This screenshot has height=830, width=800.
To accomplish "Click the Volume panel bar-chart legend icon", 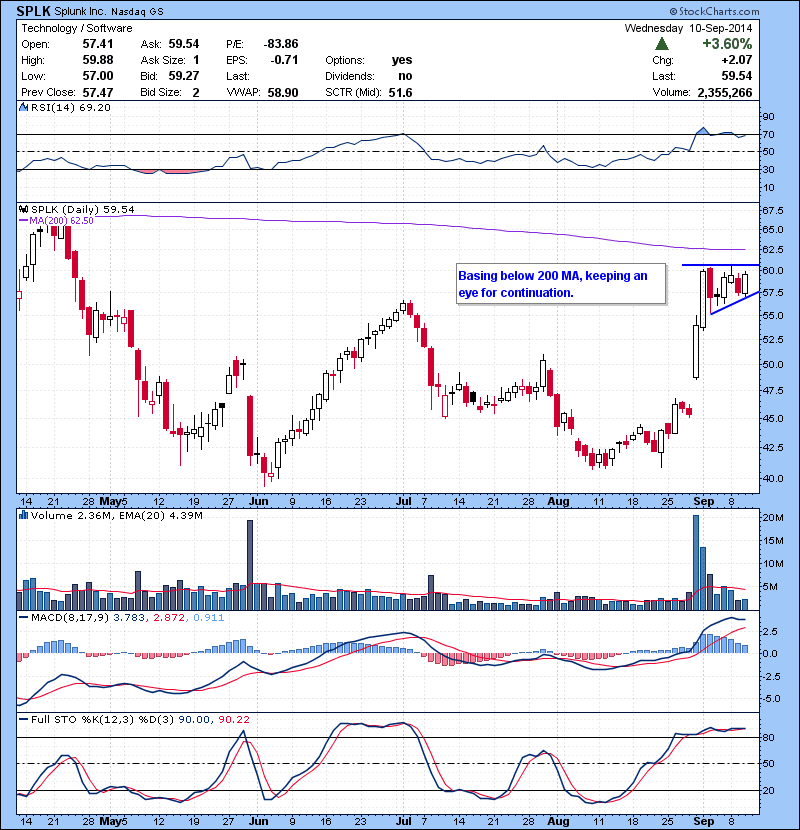I will pos(23,515).
